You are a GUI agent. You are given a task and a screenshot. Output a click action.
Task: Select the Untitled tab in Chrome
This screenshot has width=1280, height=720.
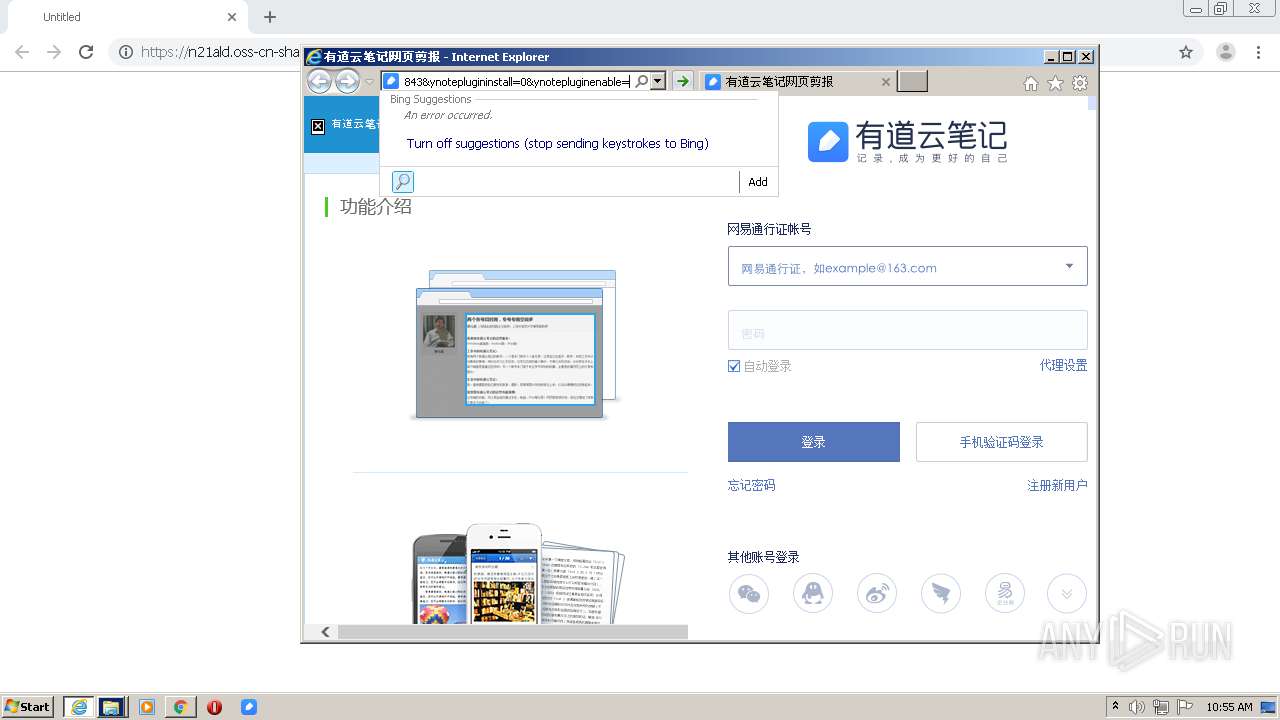point(126,17)
